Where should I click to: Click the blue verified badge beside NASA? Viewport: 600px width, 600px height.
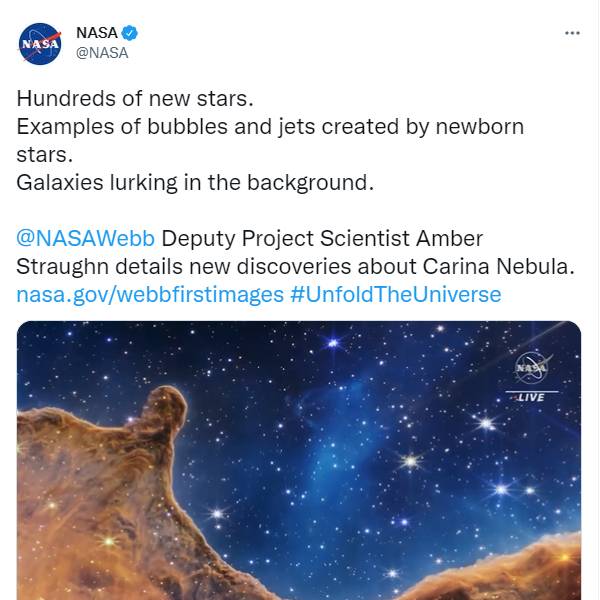pos(130,33)
